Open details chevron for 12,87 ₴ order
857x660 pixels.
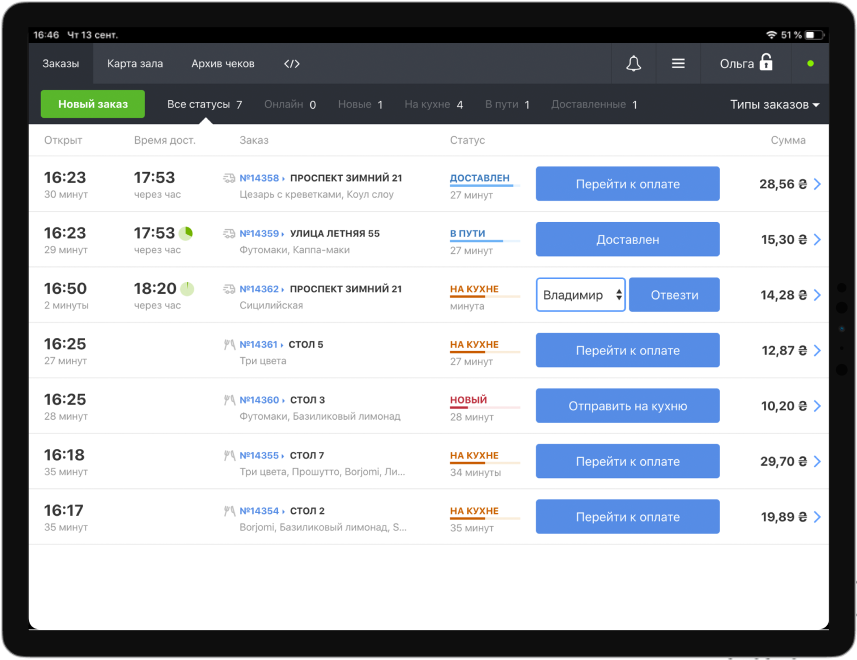pyautogui.click(x=817, y=350)
